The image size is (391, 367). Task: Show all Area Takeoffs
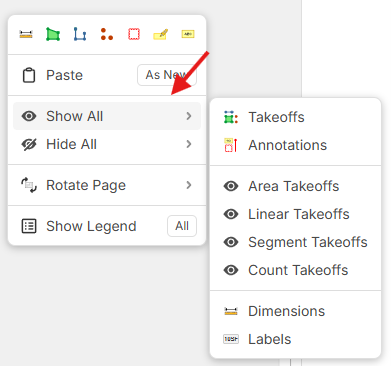pyautogui.click(x=295, y=186)
